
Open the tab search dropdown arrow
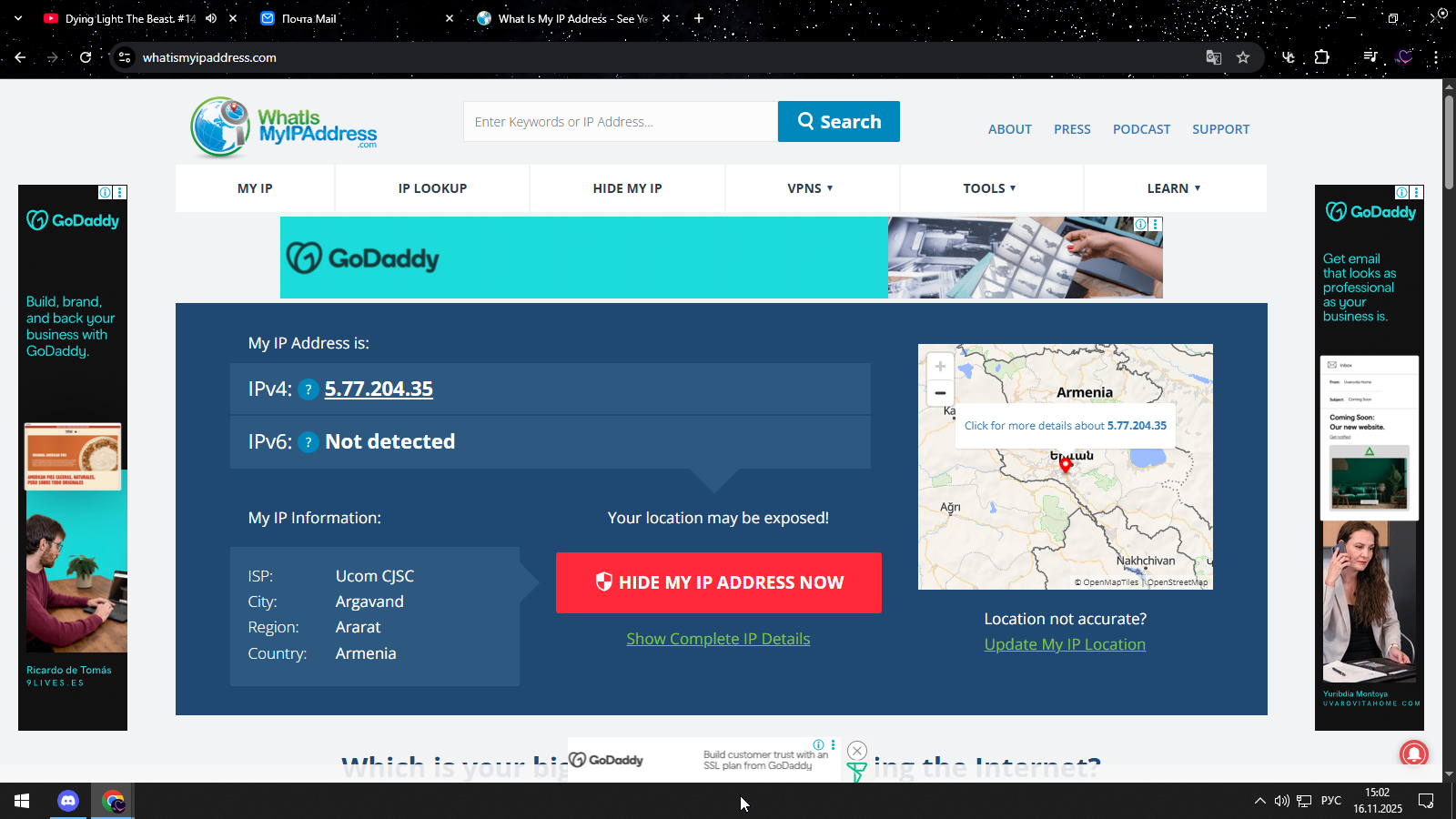(17, 18)
